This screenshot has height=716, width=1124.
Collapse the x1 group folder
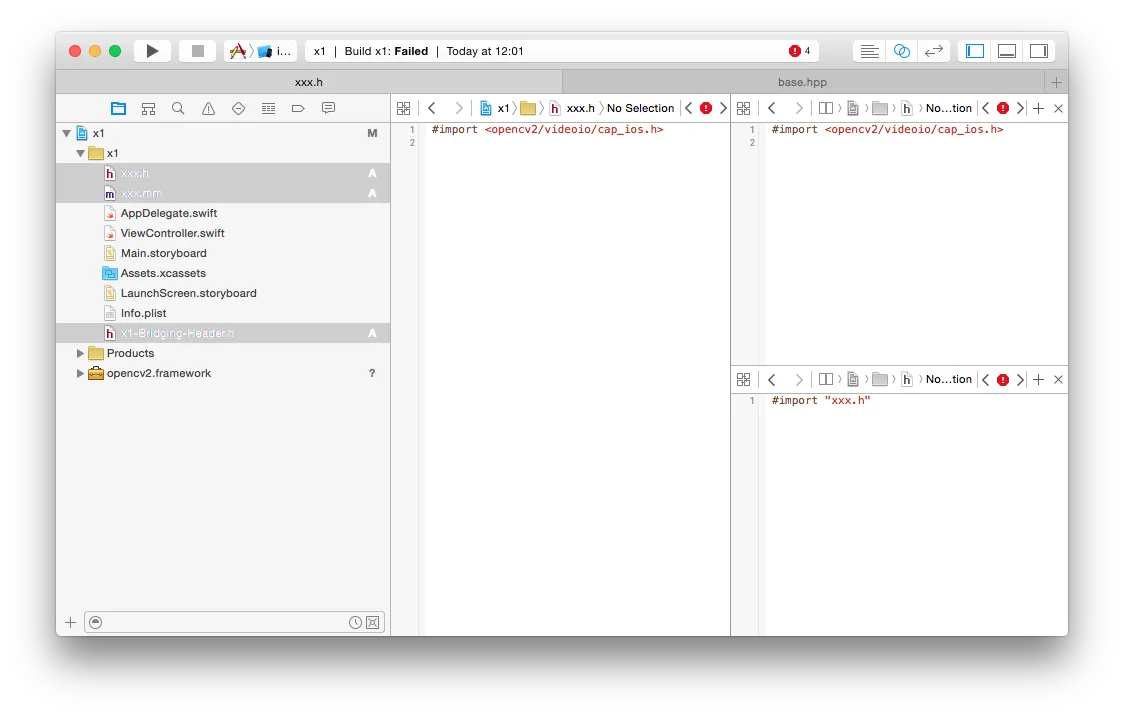tap(80, 153)
